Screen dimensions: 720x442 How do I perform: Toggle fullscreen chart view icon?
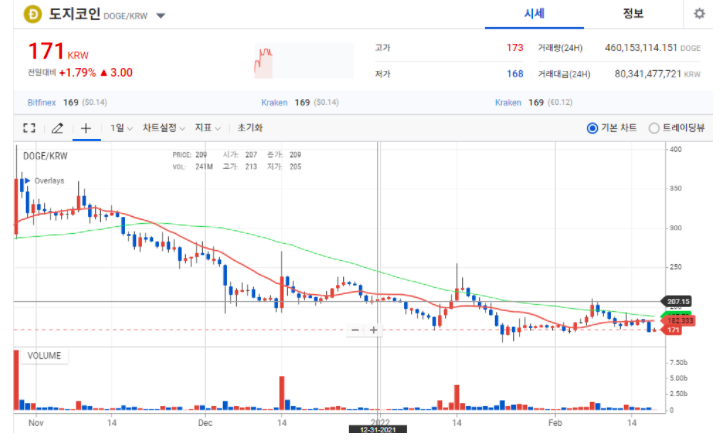coord(29,128)
